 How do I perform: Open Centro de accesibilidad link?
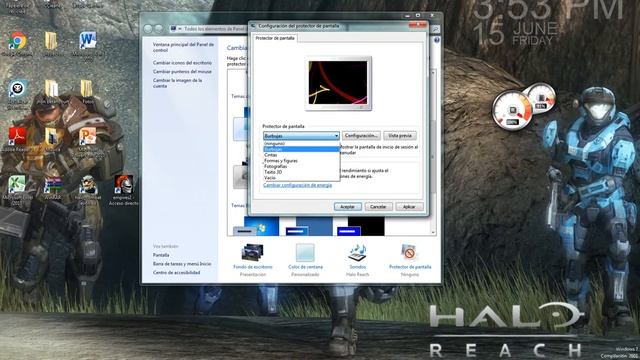click(176, 272)
